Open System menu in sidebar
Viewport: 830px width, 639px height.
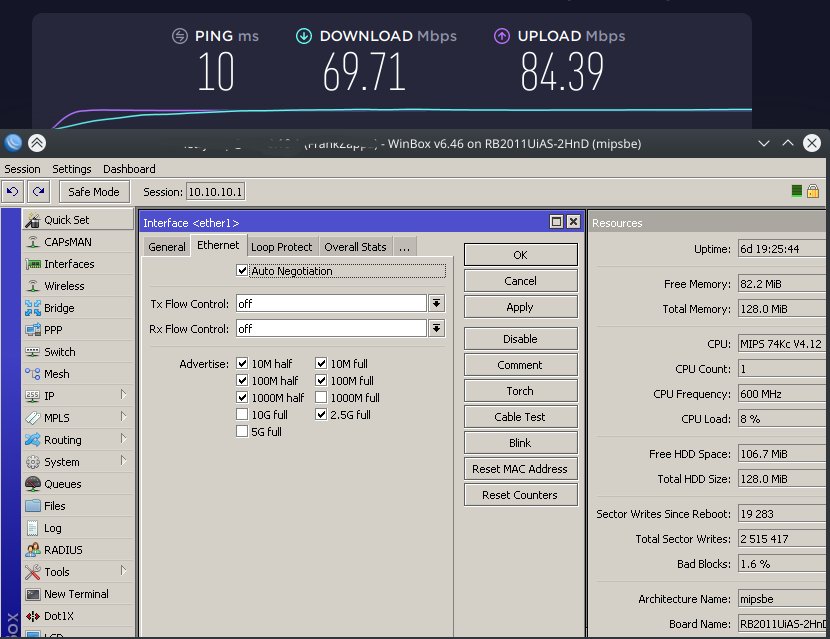coord(78,462)
